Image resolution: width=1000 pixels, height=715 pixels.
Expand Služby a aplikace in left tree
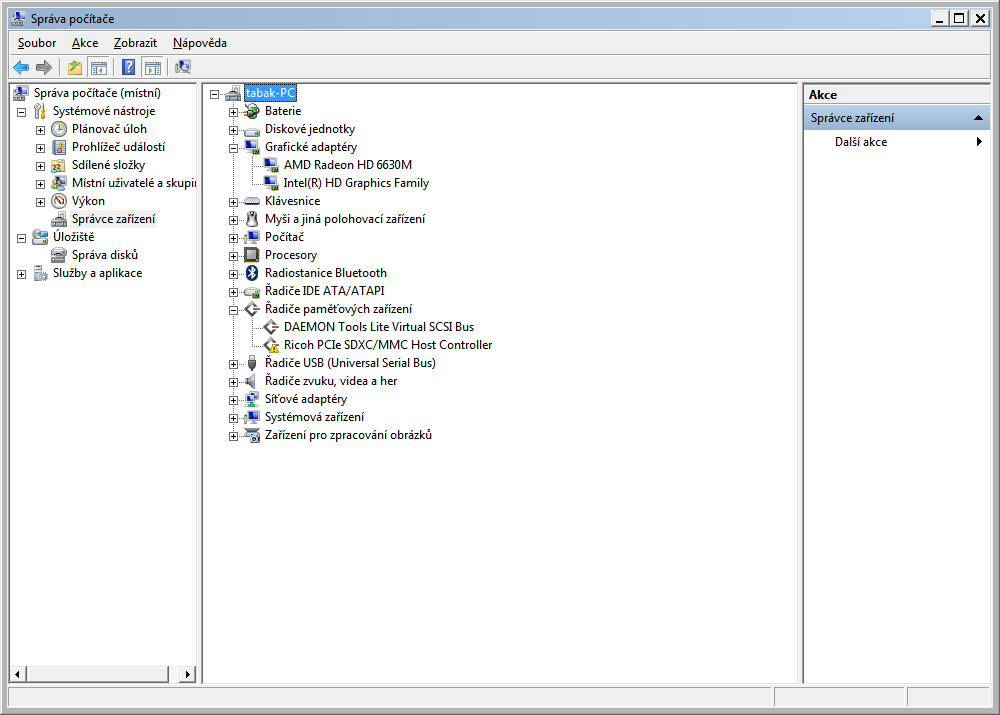21,273
